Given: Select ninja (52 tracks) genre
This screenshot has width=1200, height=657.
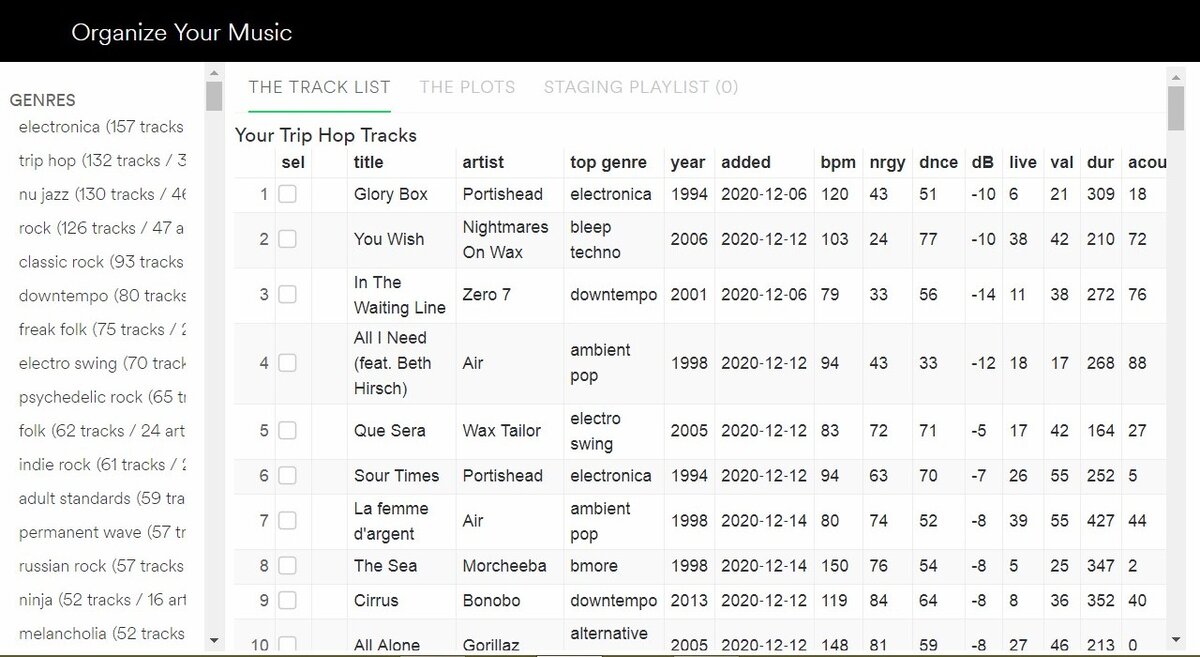Looking at the screenshot, I should pyautogui.click(x=102, y=600).
